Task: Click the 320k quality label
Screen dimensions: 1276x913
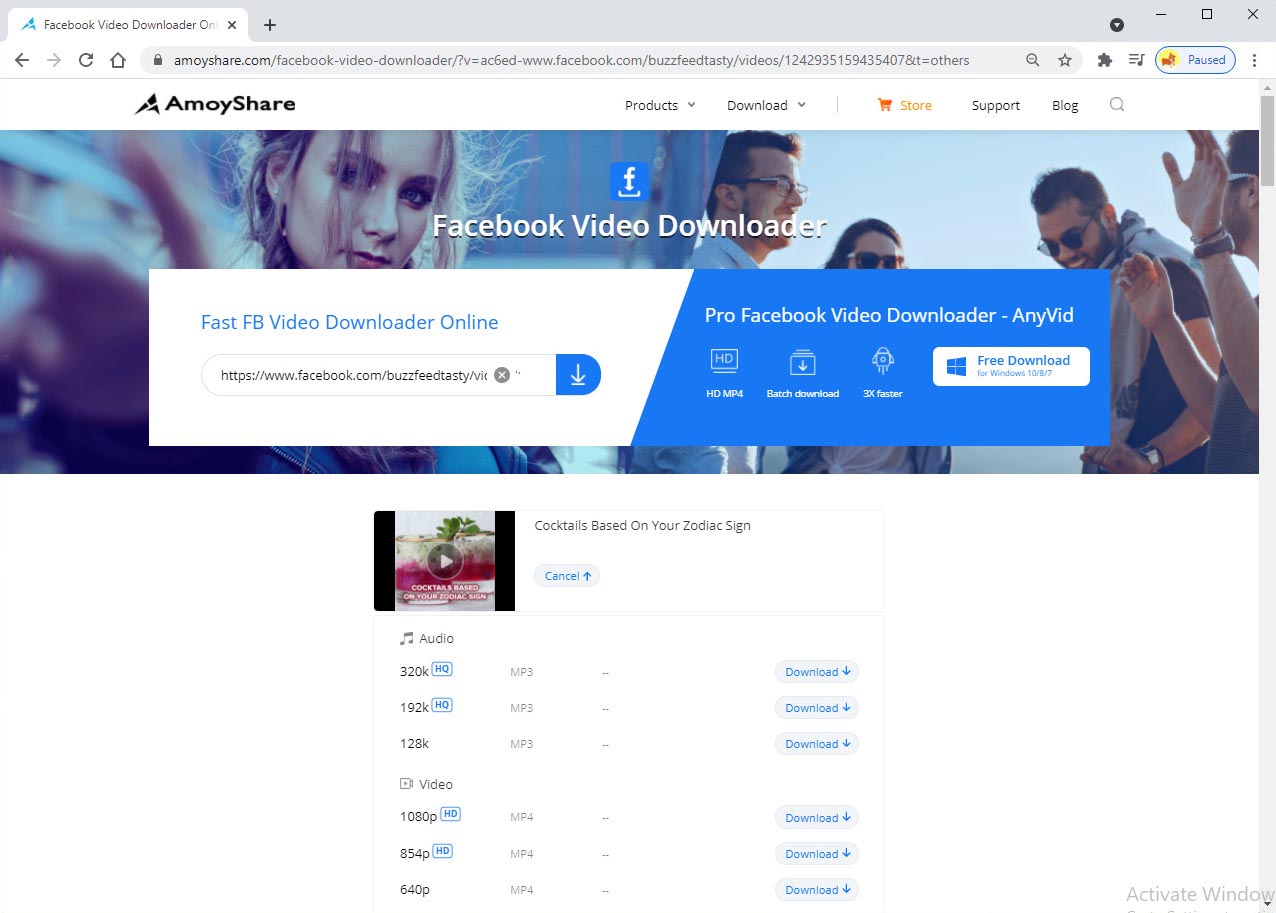Action: coord(414,672)
